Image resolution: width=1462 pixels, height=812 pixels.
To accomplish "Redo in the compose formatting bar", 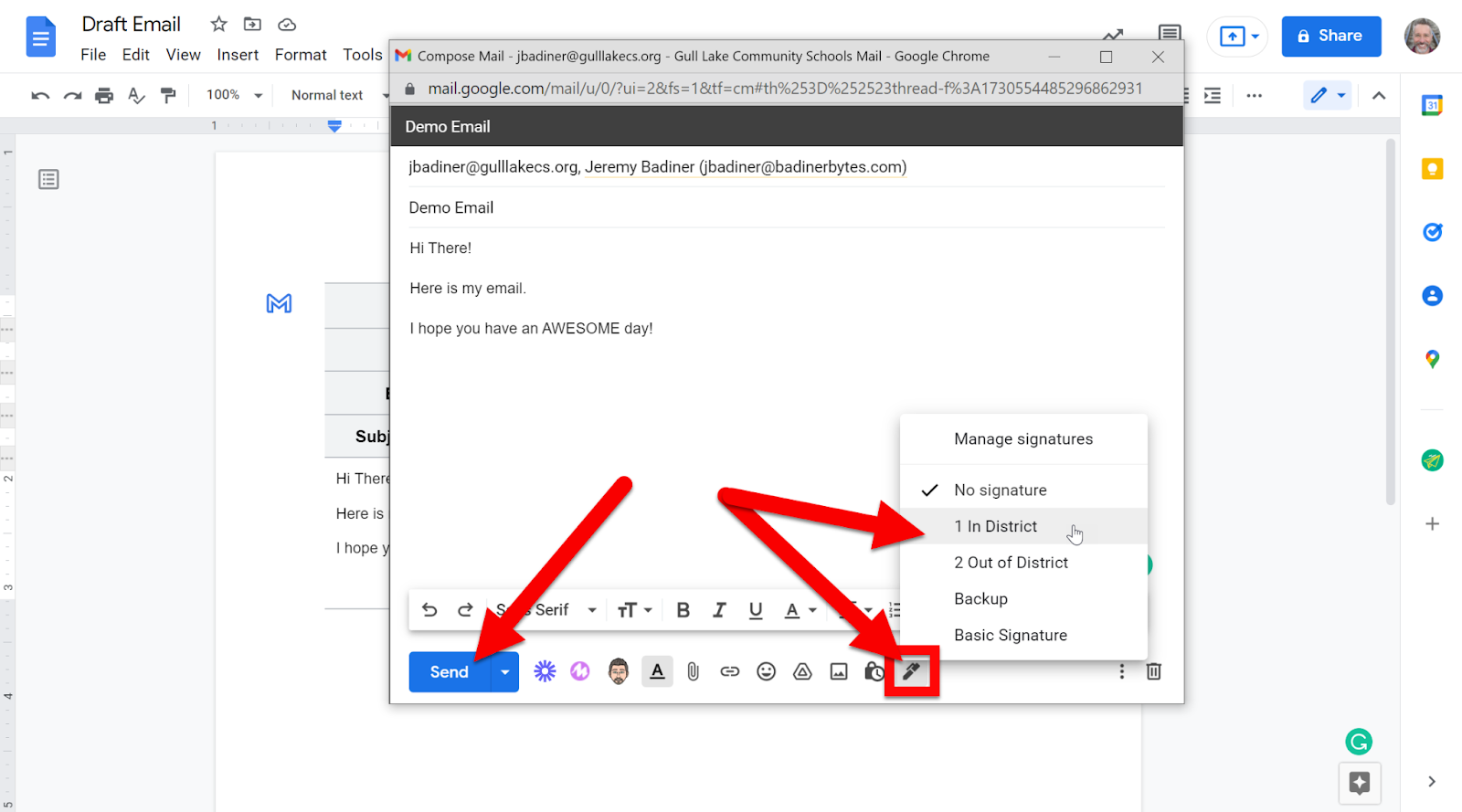I will pos(465,610).
